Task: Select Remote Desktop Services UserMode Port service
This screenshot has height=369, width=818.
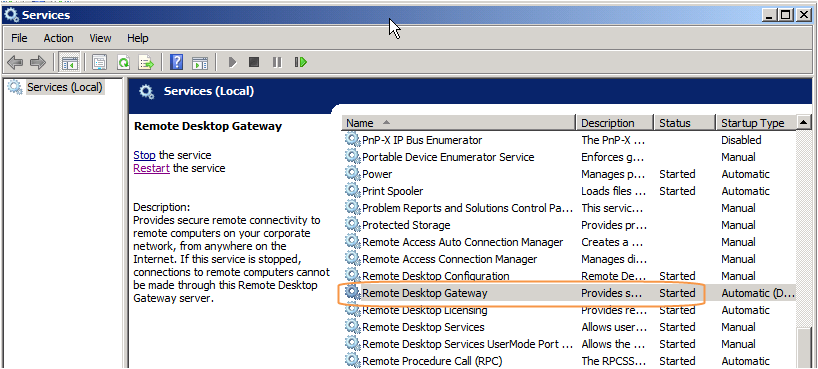Action: (x=570, y=344)
